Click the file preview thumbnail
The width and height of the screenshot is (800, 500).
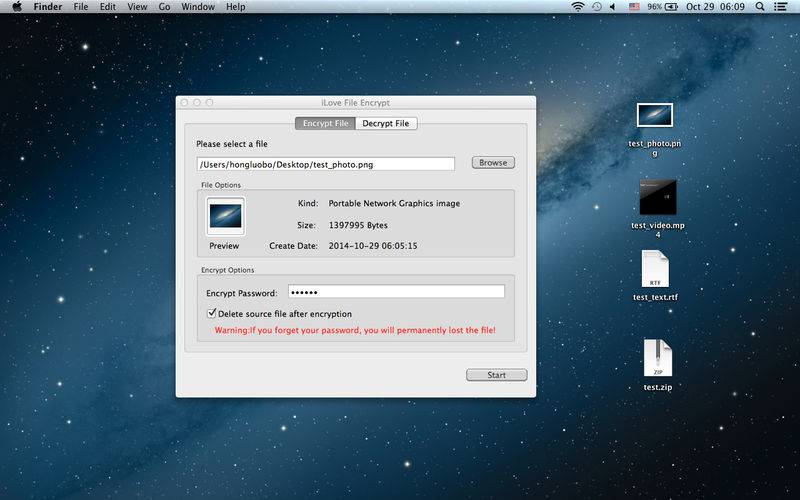point(226,216)
